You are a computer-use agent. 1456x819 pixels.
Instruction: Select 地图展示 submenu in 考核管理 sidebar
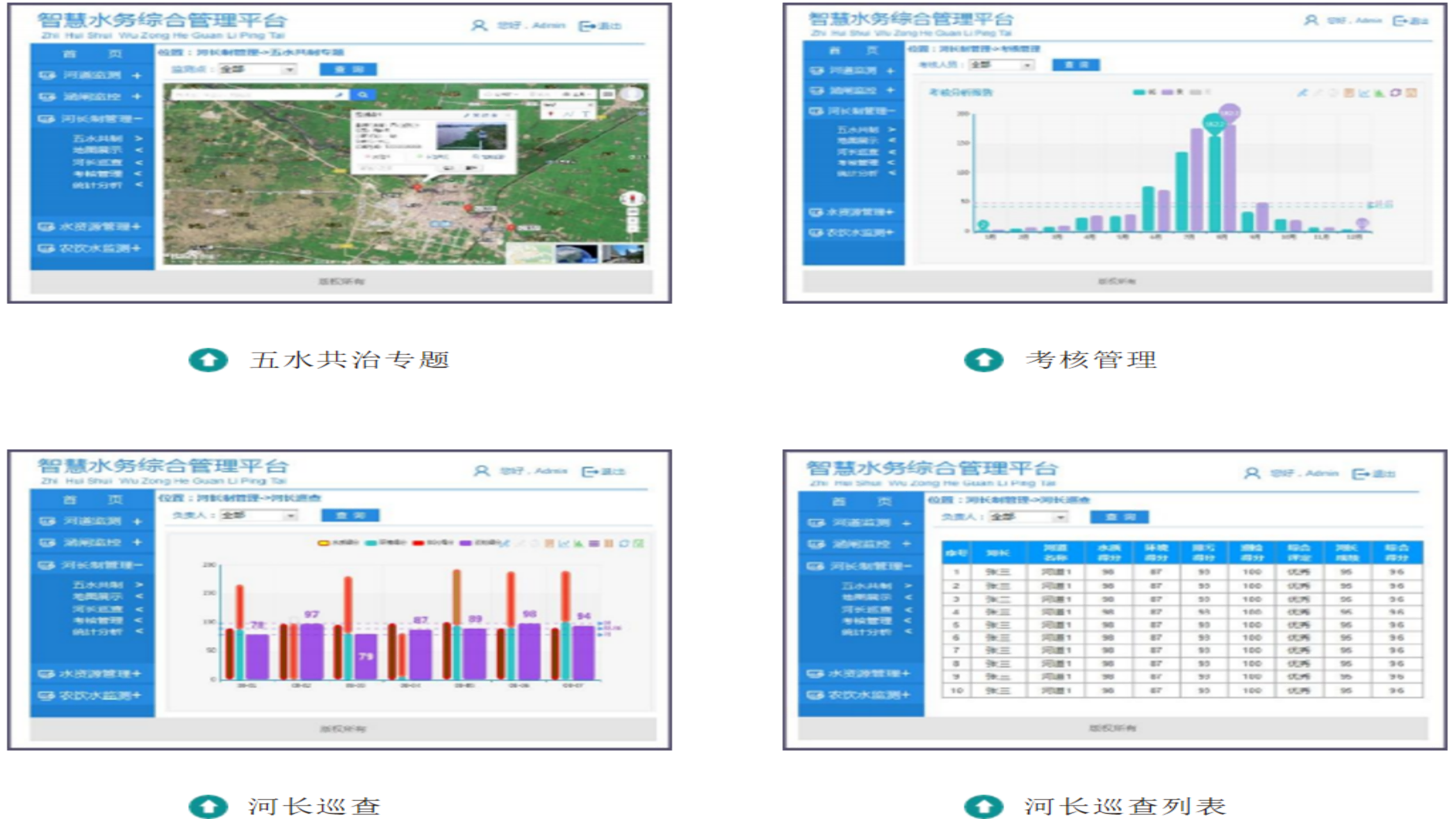858,140
